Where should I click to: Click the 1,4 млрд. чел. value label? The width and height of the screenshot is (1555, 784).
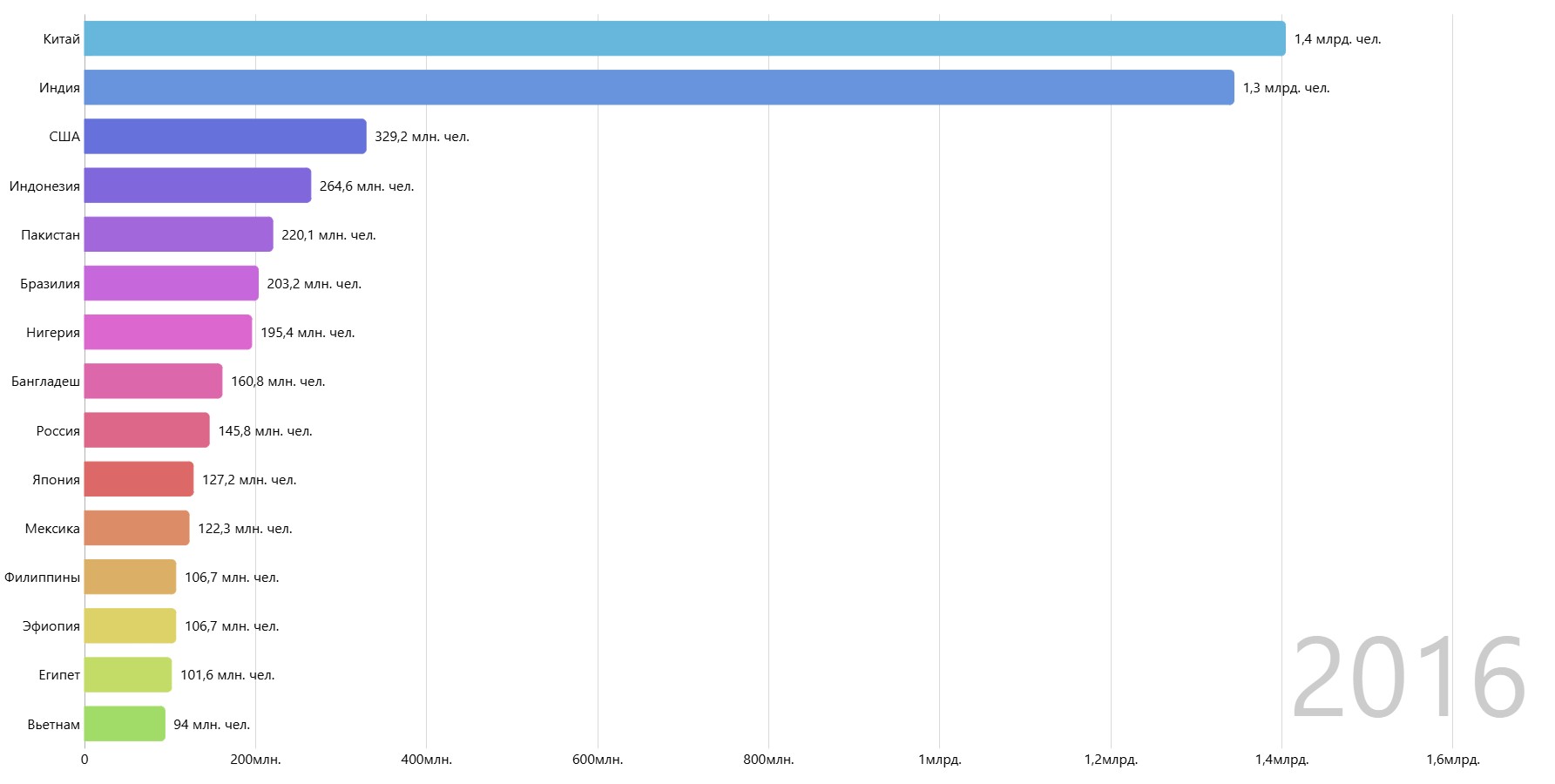click(x=1337, y=39)
